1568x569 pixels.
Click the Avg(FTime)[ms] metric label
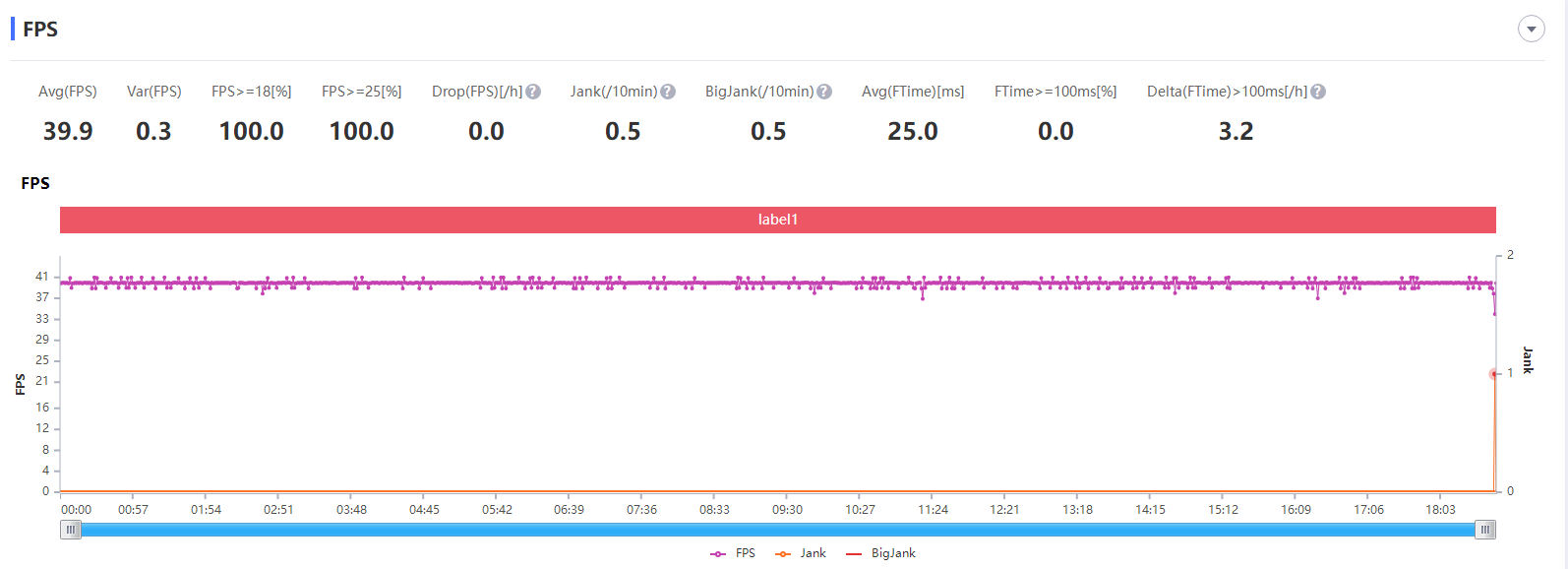coord(913,92)
